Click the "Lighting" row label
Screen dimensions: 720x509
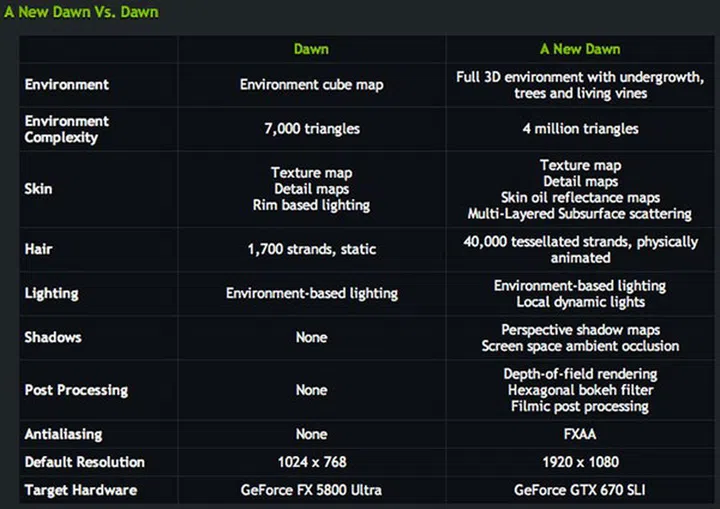pos(52,294)
